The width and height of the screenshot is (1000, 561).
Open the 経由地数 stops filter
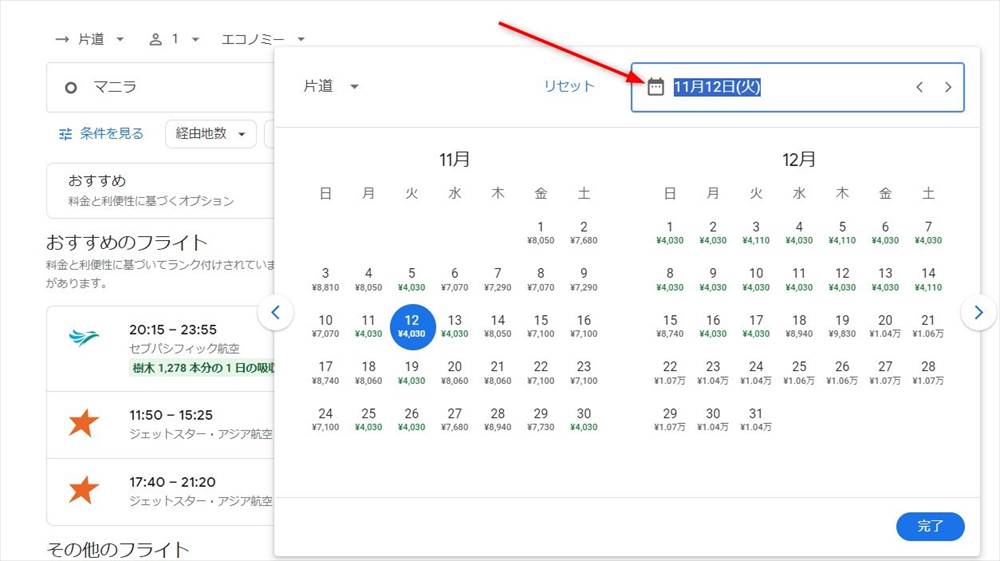[210, 134]
